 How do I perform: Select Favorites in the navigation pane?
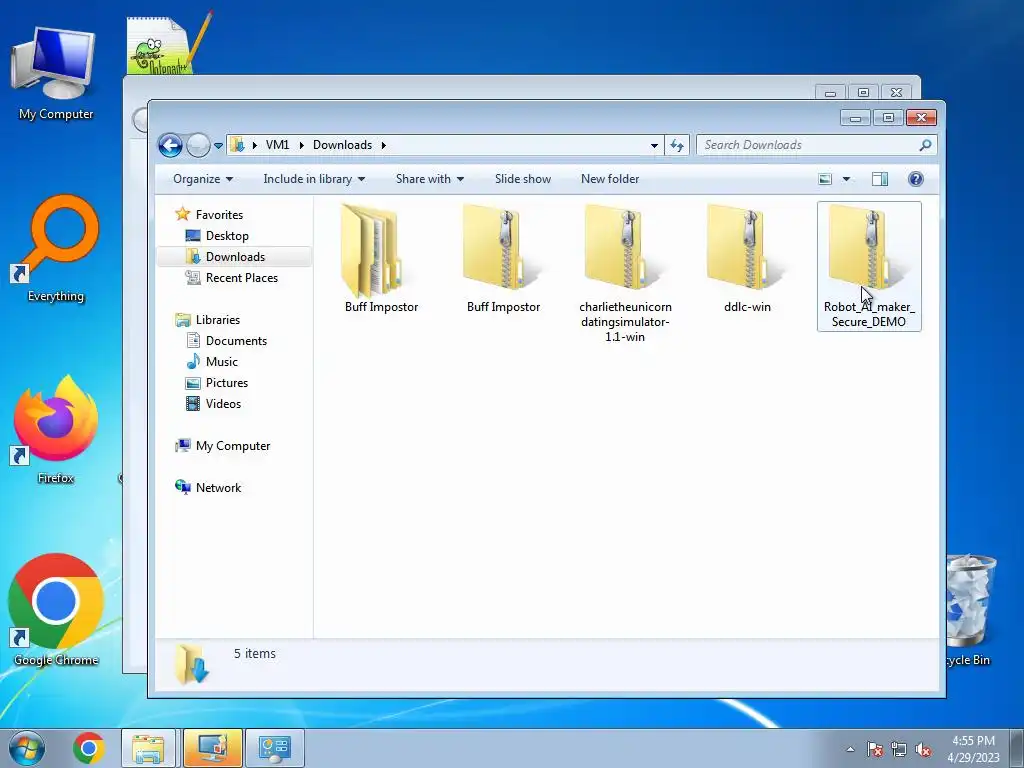coord(219,214)
